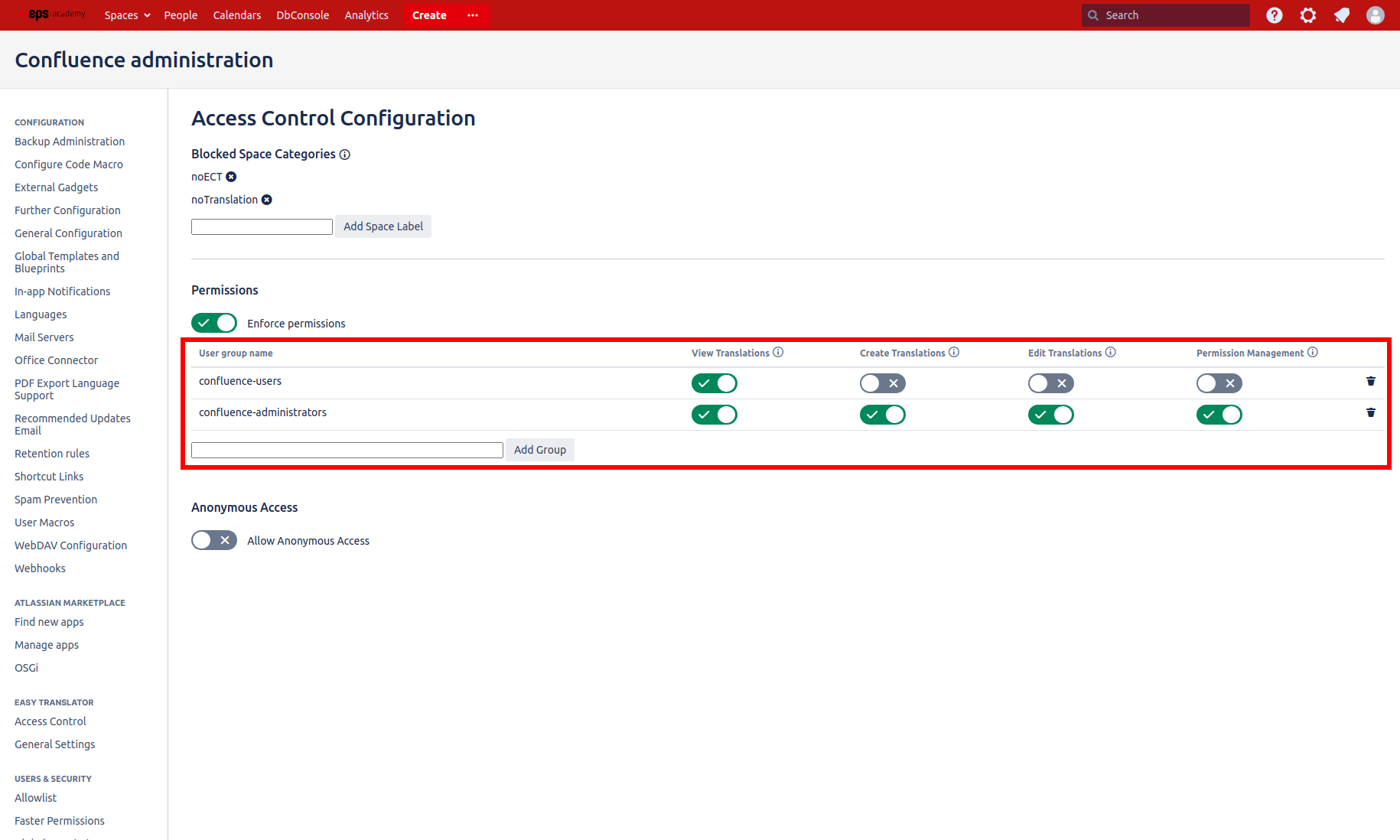Disable the Enforce permissions toggle

pos(213,323)
